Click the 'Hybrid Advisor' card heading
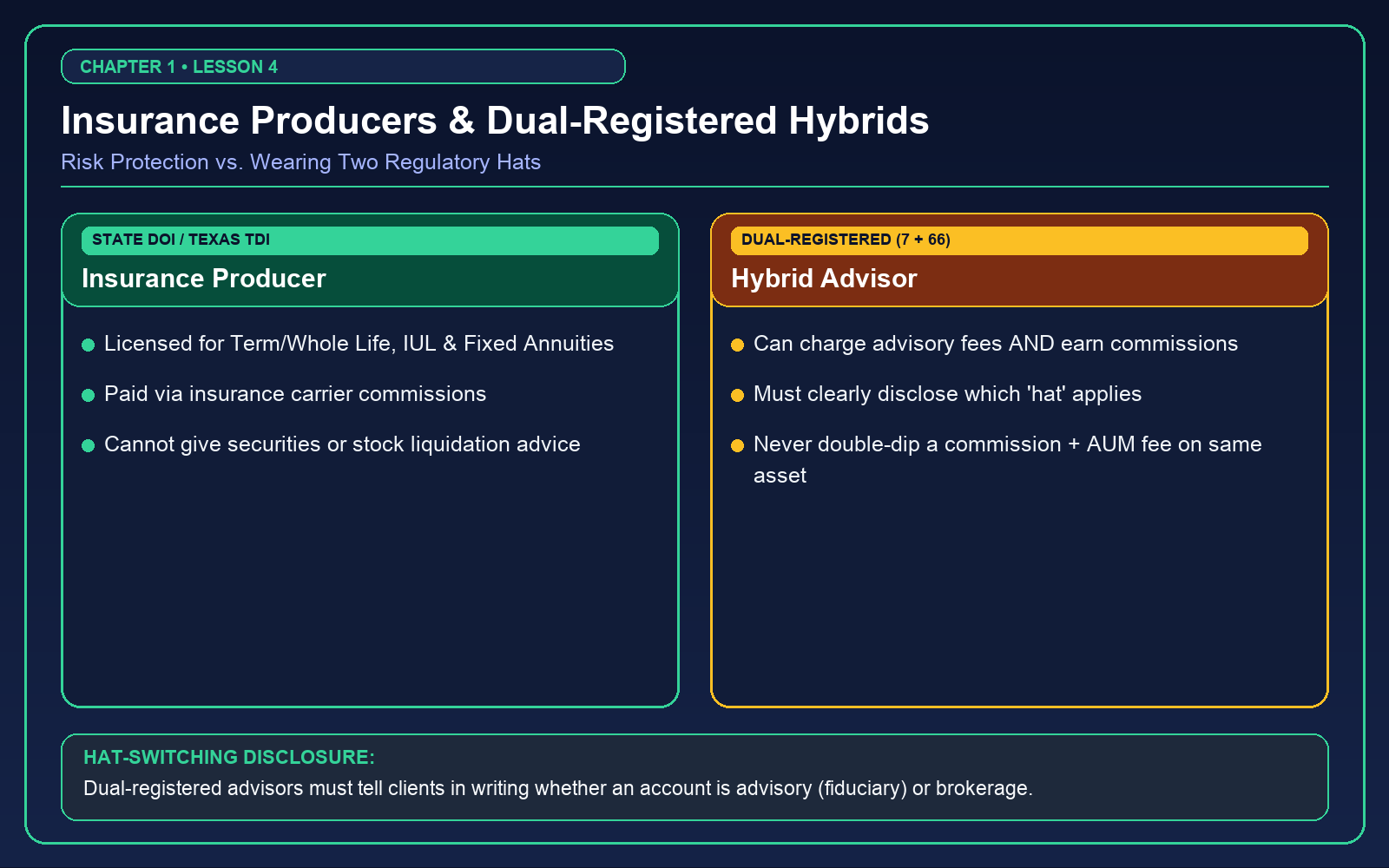 click(824, 279)
